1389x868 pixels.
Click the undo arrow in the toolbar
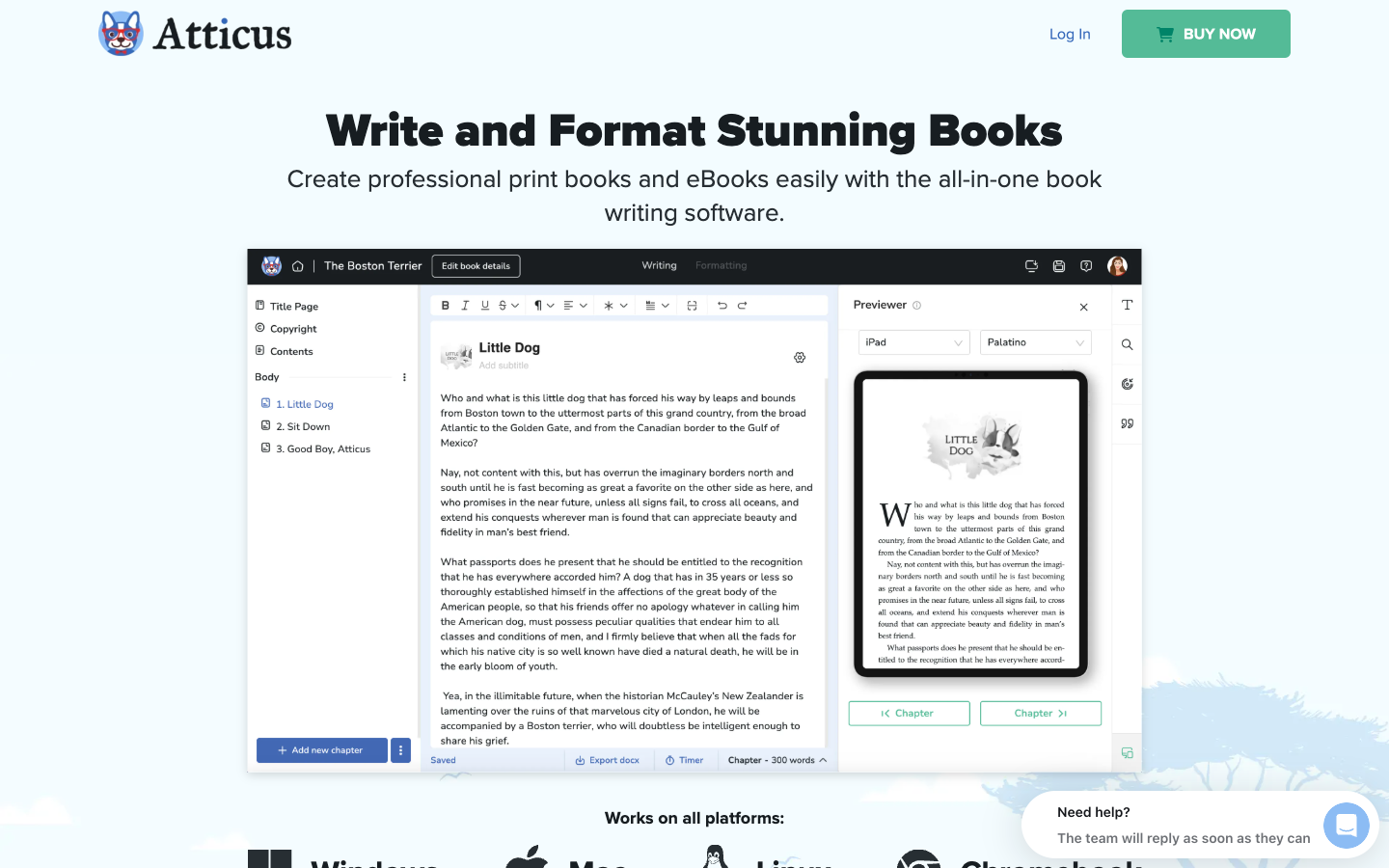point(722,305)
